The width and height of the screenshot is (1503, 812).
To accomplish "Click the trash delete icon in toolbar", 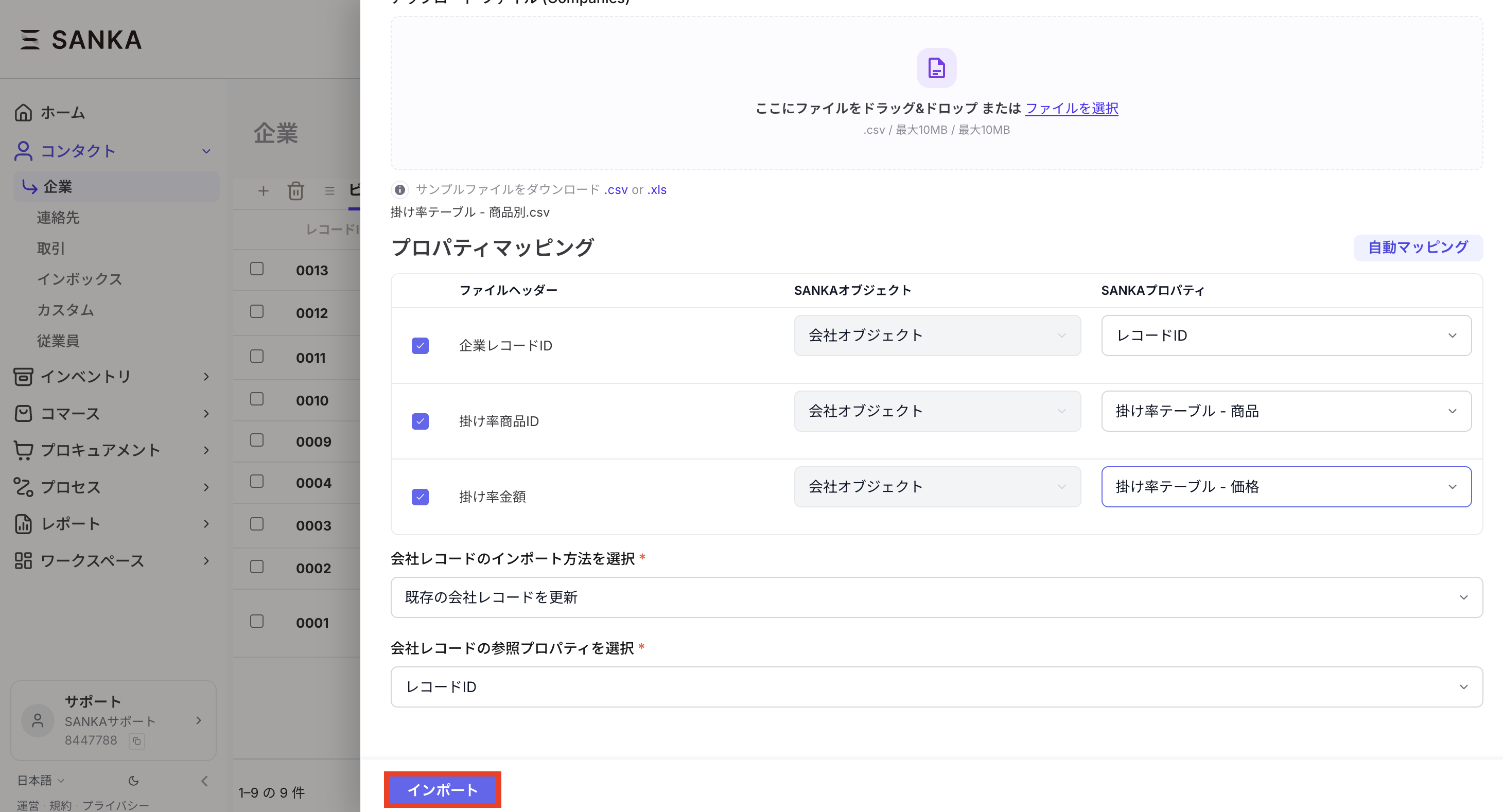I will [x=296, y=191].
